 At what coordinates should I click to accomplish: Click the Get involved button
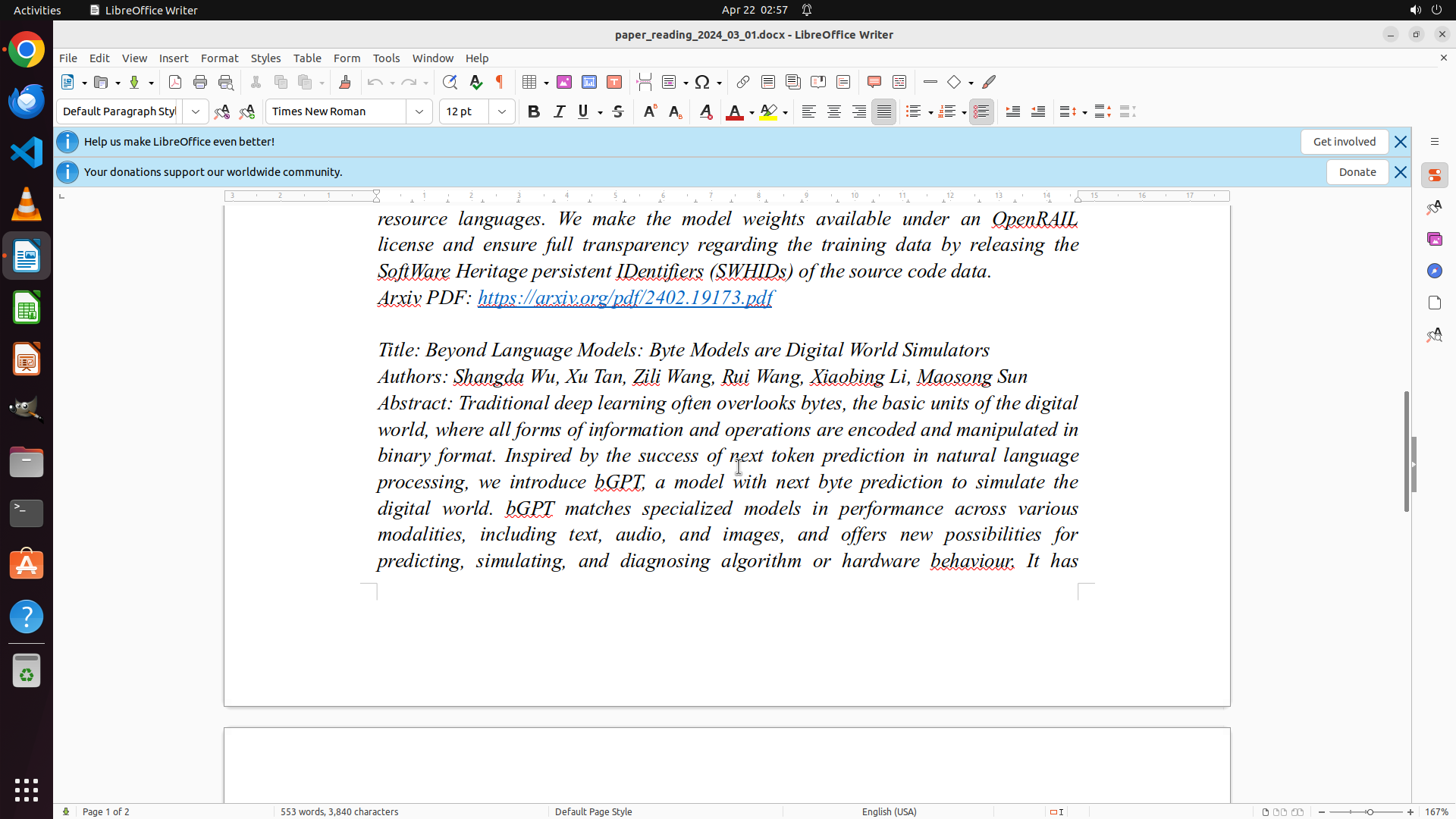pos(1344,142)
